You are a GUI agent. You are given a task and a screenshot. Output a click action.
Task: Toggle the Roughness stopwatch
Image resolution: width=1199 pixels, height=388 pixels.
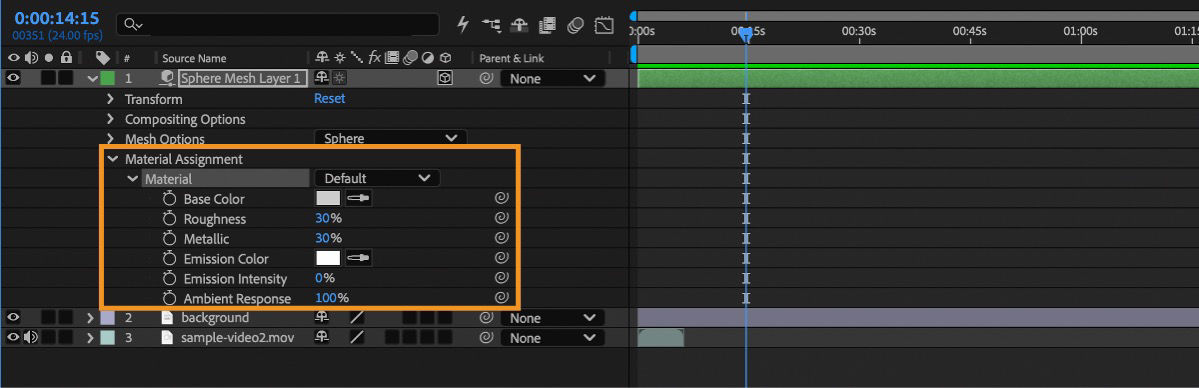170,219
